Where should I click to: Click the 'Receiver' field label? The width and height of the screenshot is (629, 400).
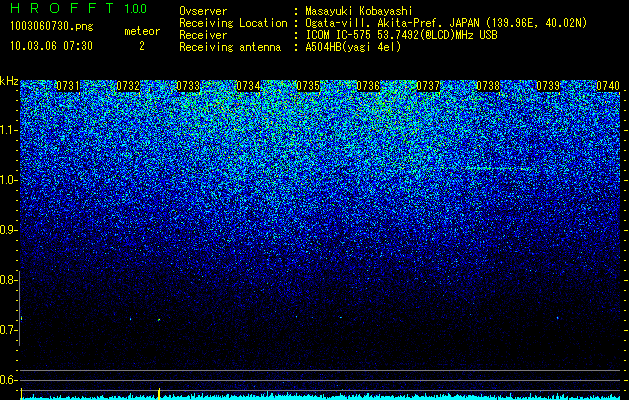point(203,35)
